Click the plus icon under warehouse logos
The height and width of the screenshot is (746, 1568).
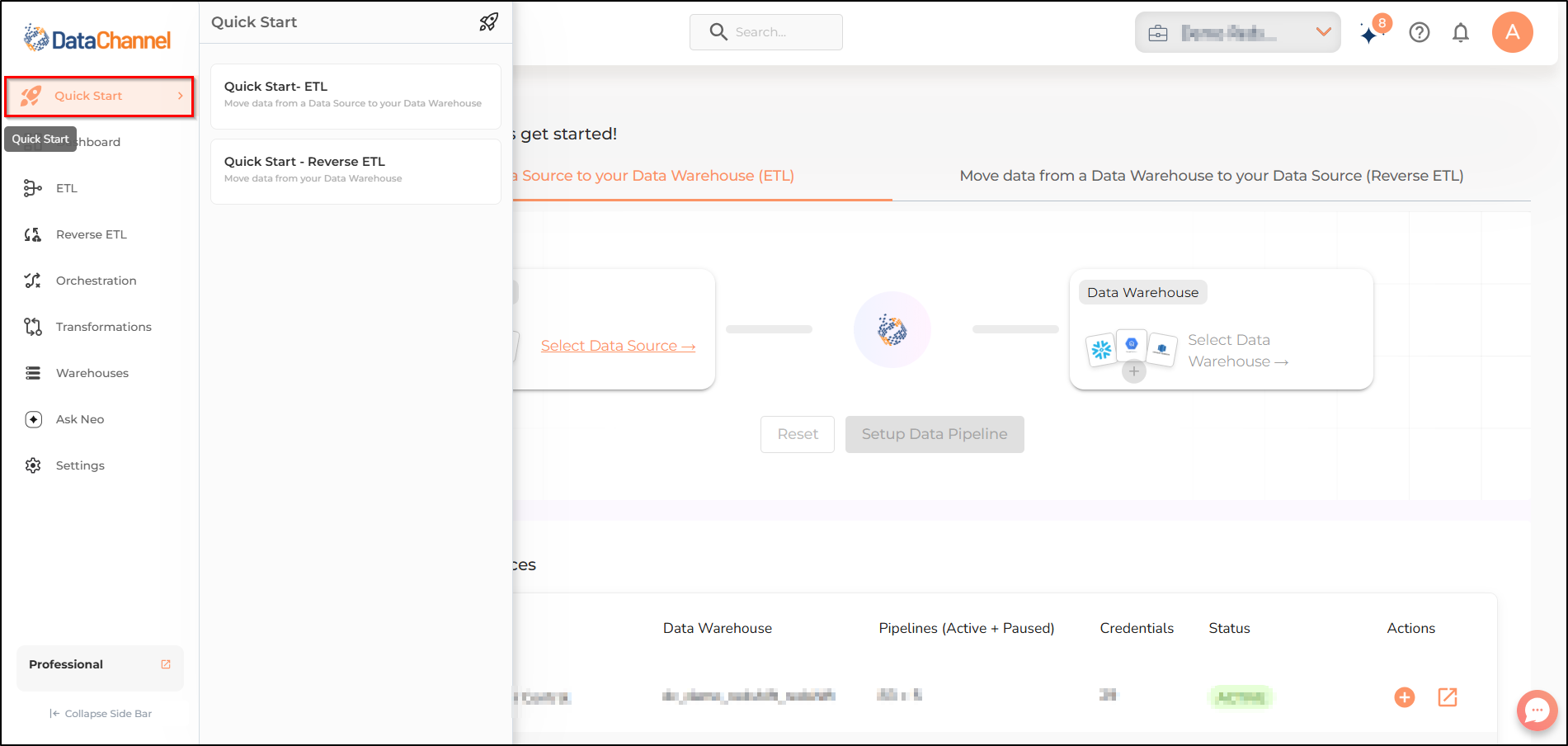[1134, 371]
